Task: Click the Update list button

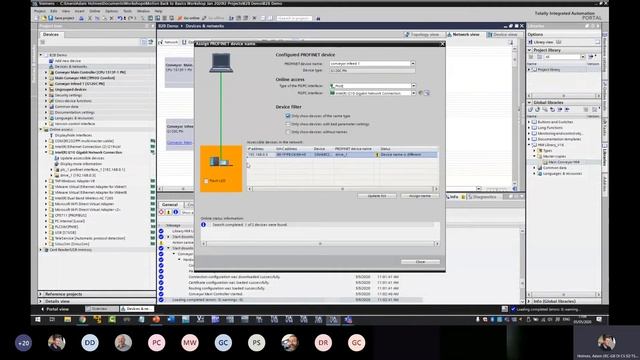Action: (x=377, y=196)
